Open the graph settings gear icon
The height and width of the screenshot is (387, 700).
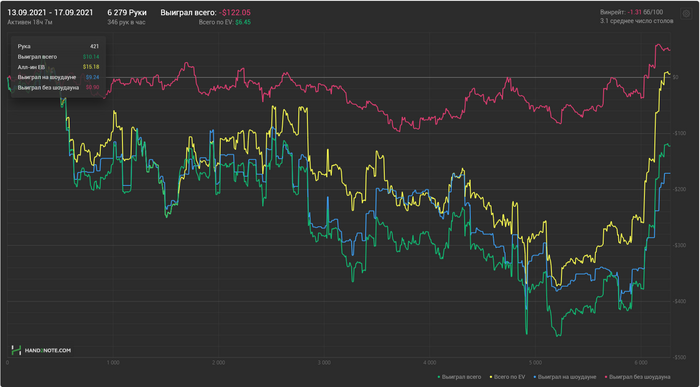(x=686, y=14)
